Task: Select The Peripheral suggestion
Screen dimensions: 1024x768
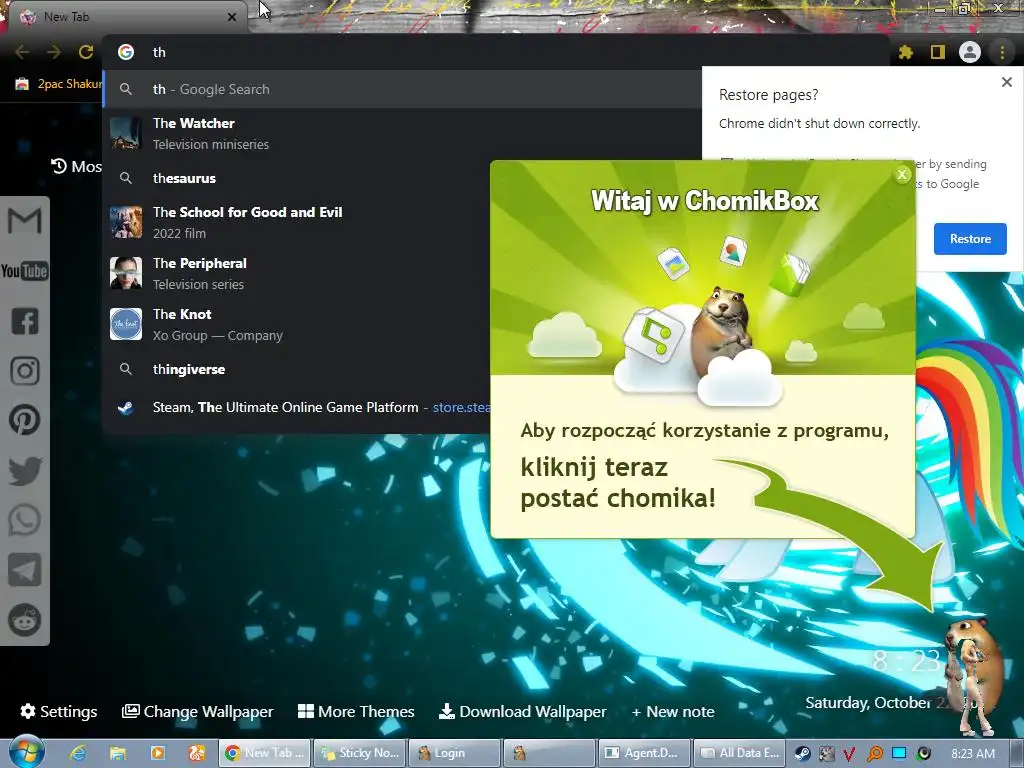Action: 297,273
